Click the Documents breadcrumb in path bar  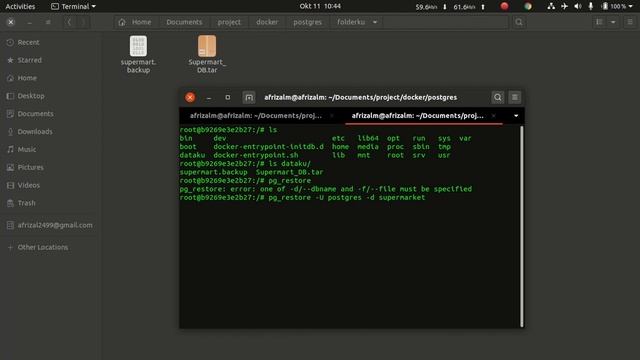pos(184,22)
